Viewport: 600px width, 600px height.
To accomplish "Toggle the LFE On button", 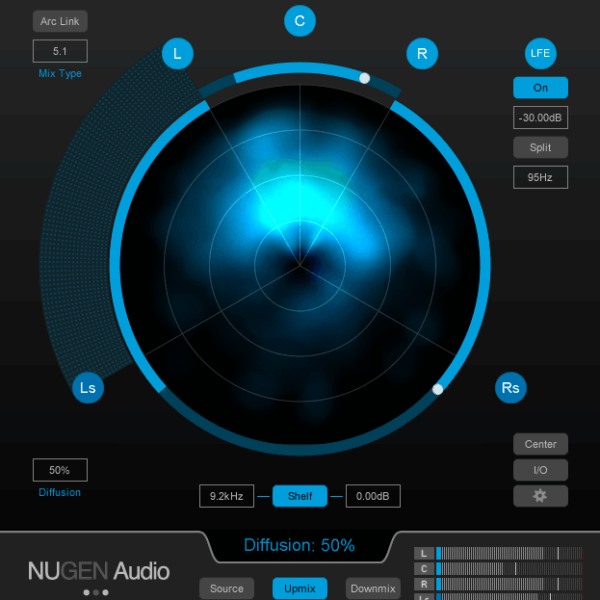I will pyautogui.click(x=540, y=88).
